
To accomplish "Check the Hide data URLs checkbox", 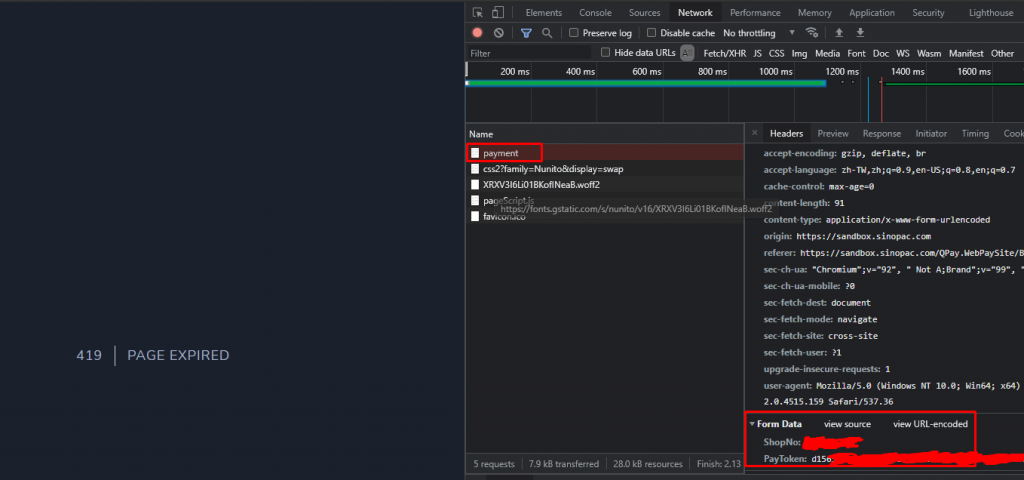I will point(605,52).
